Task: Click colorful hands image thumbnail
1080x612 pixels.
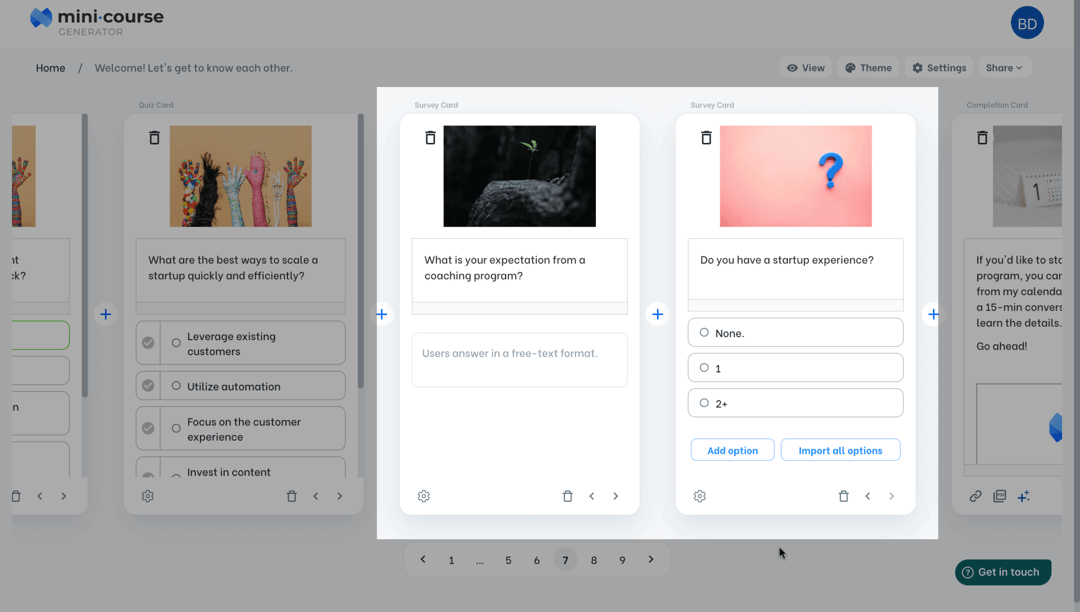Action: tap(240, 176)
